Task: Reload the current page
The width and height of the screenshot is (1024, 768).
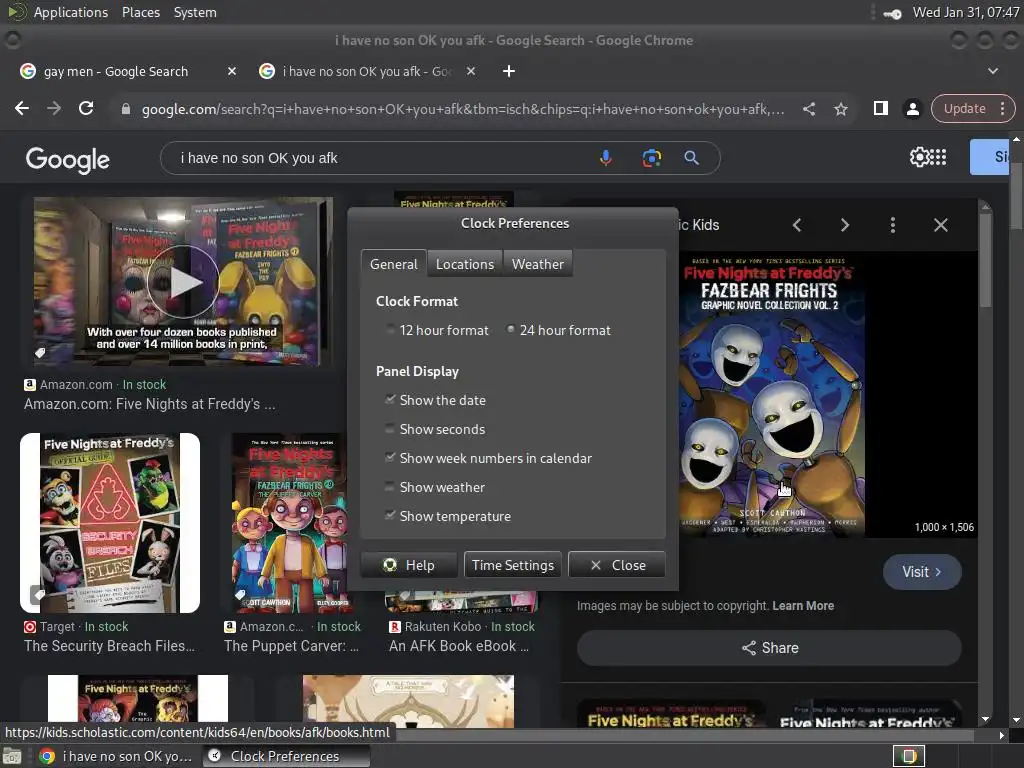Action: (86, 108)
